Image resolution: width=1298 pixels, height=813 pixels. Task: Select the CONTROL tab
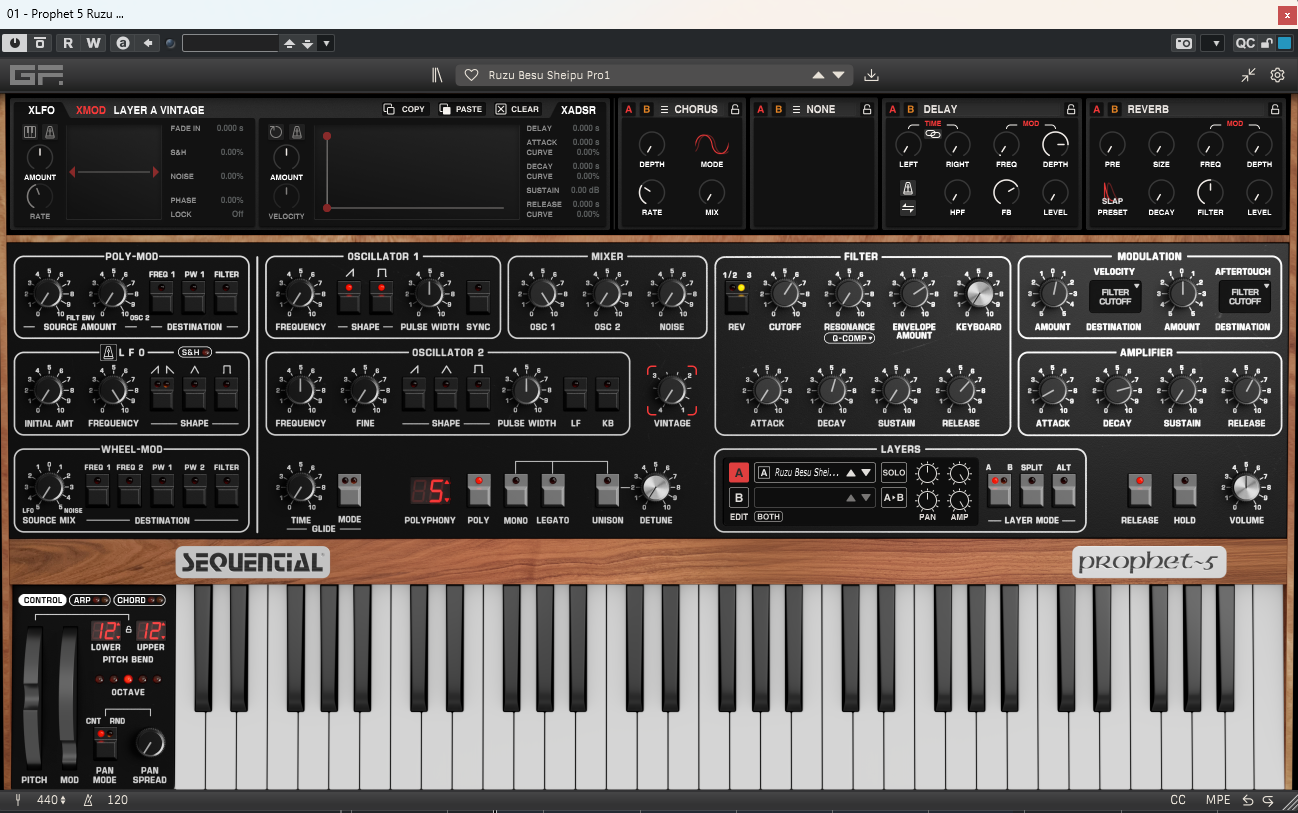click(x=43, y=600)
